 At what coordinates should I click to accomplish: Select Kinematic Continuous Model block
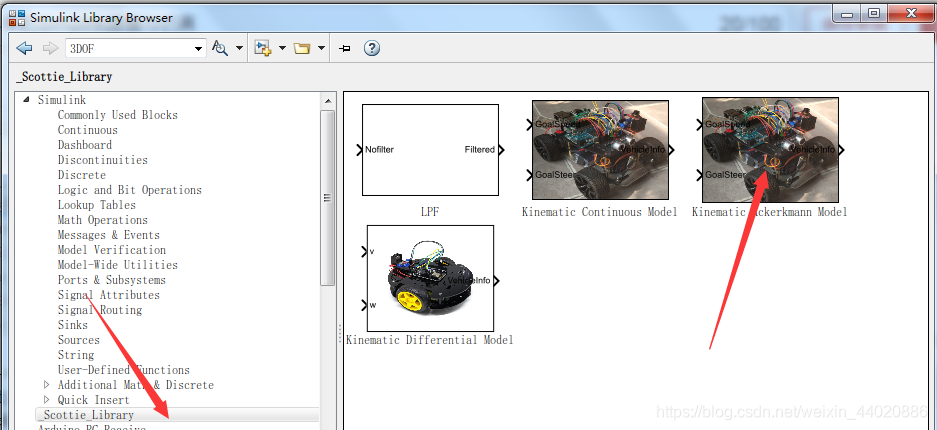point(601,149)
